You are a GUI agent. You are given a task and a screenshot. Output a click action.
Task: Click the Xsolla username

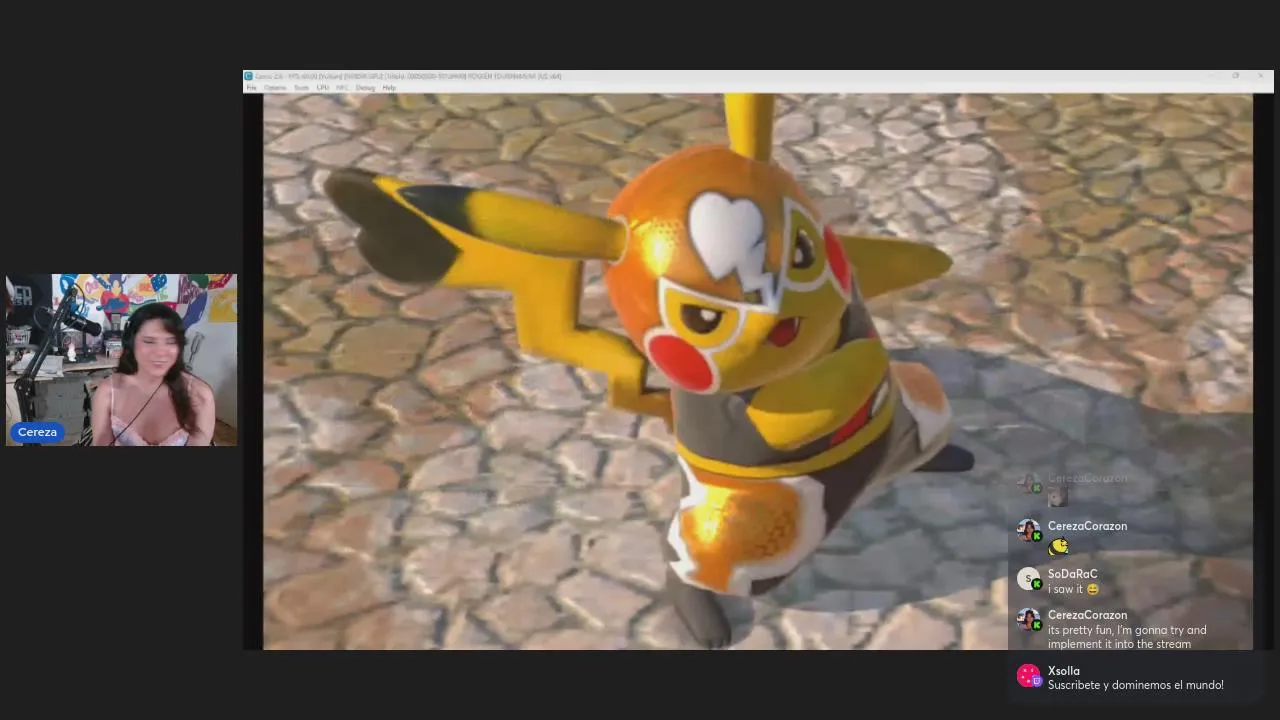1064,671
